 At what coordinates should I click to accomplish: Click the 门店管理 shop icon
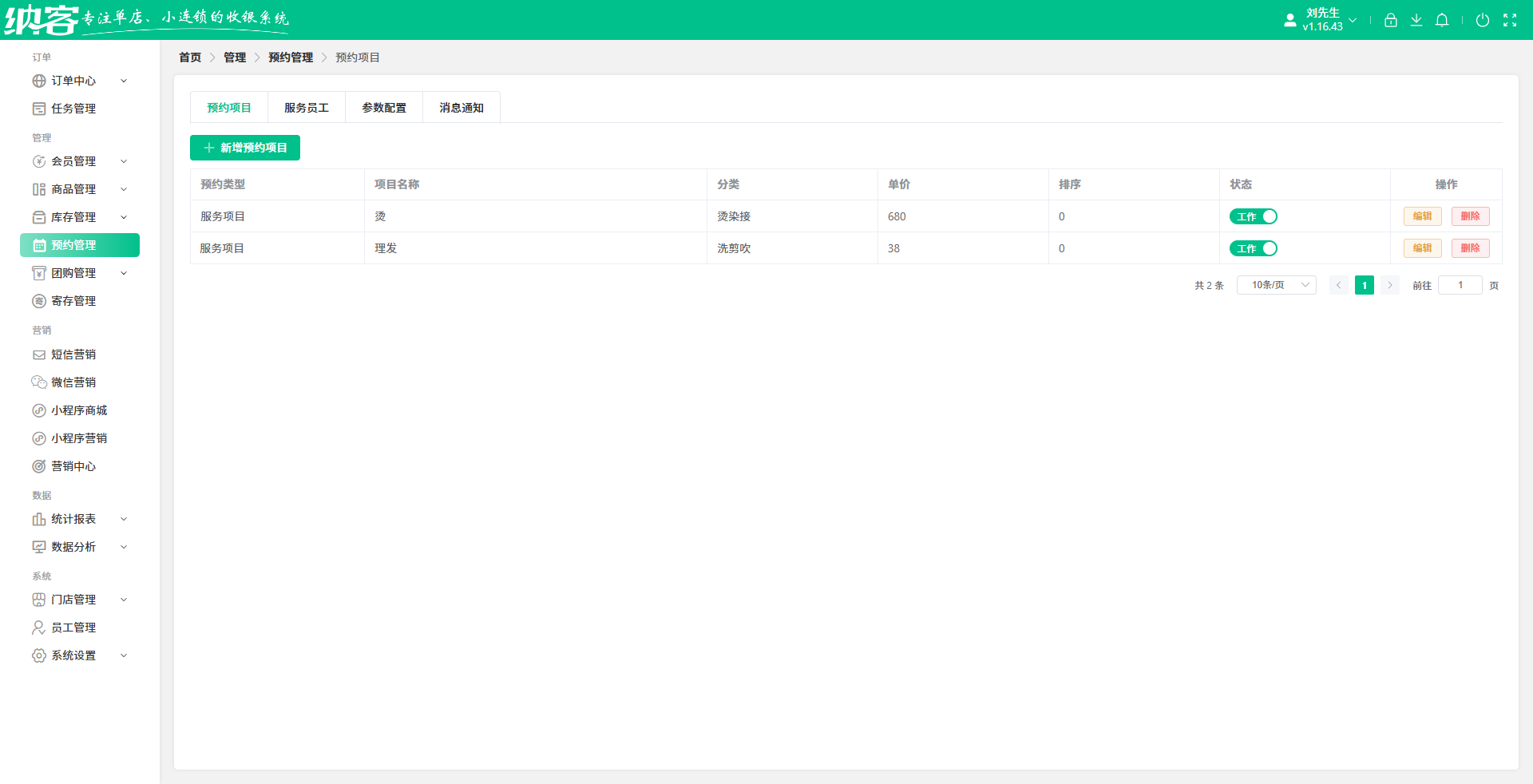coord(38,600)
